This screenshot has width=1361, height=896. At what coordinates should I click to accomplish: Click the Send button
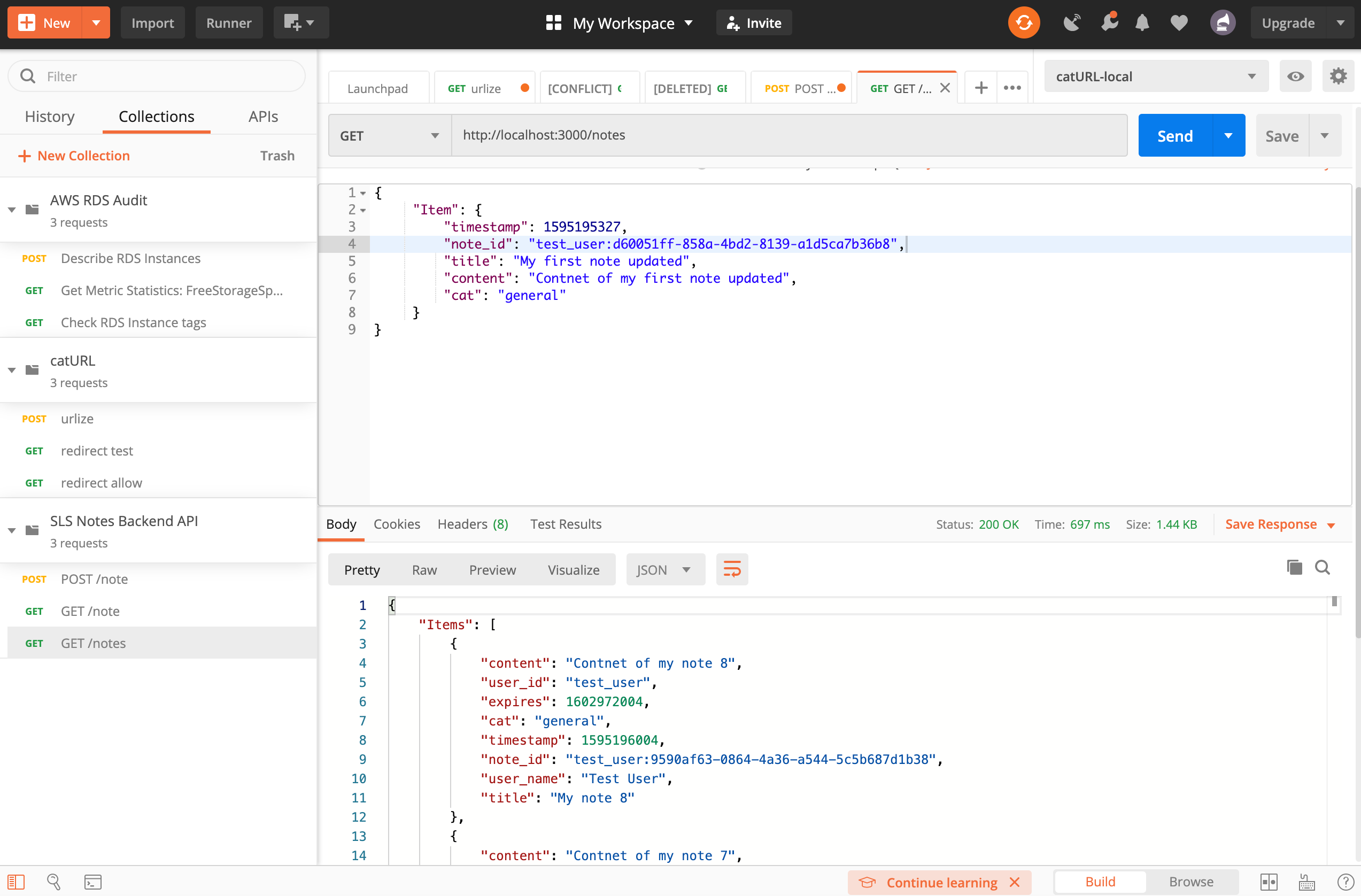click(x=1174, y=135)
